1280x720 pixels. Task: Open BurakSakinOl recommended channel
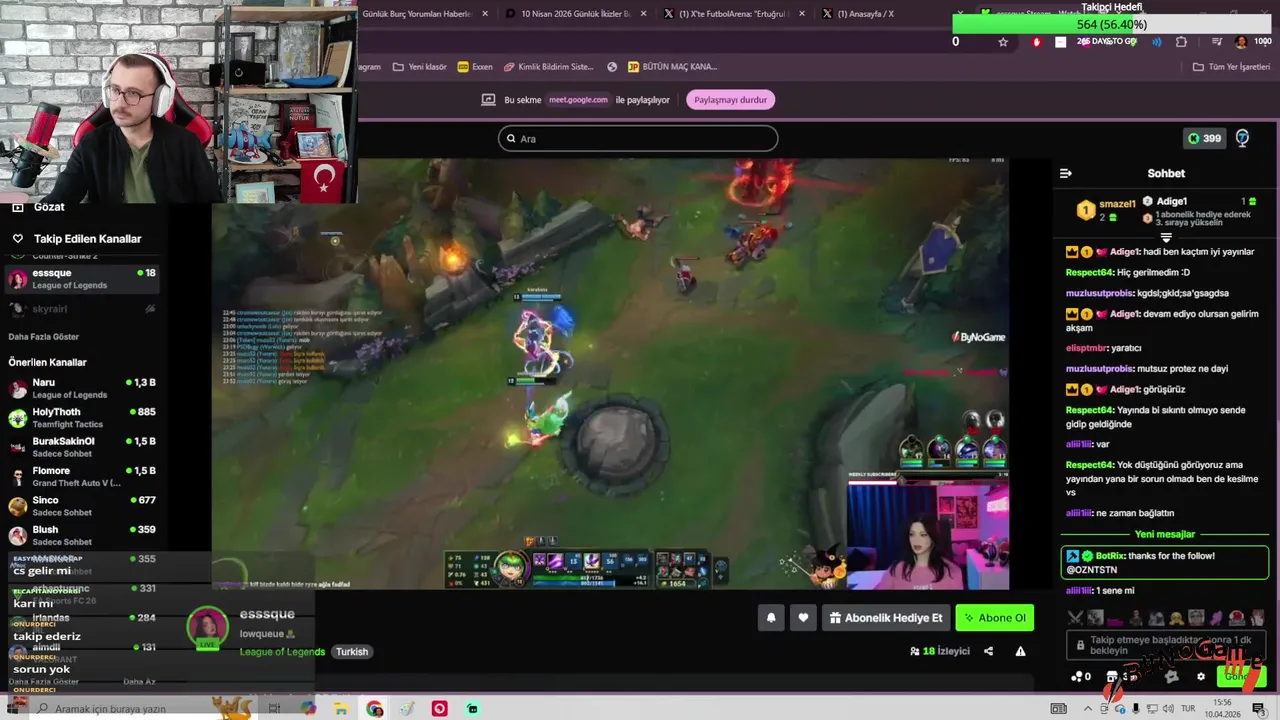pos(82,447)
